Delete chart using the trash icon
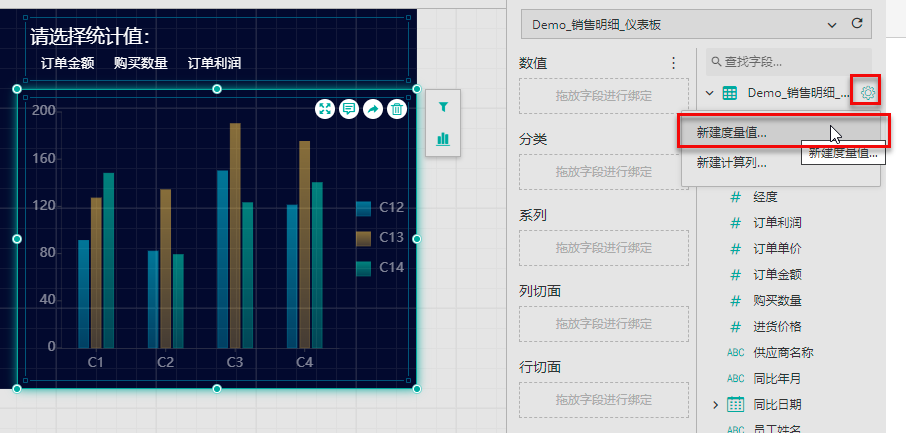 [x=397, y=109]
